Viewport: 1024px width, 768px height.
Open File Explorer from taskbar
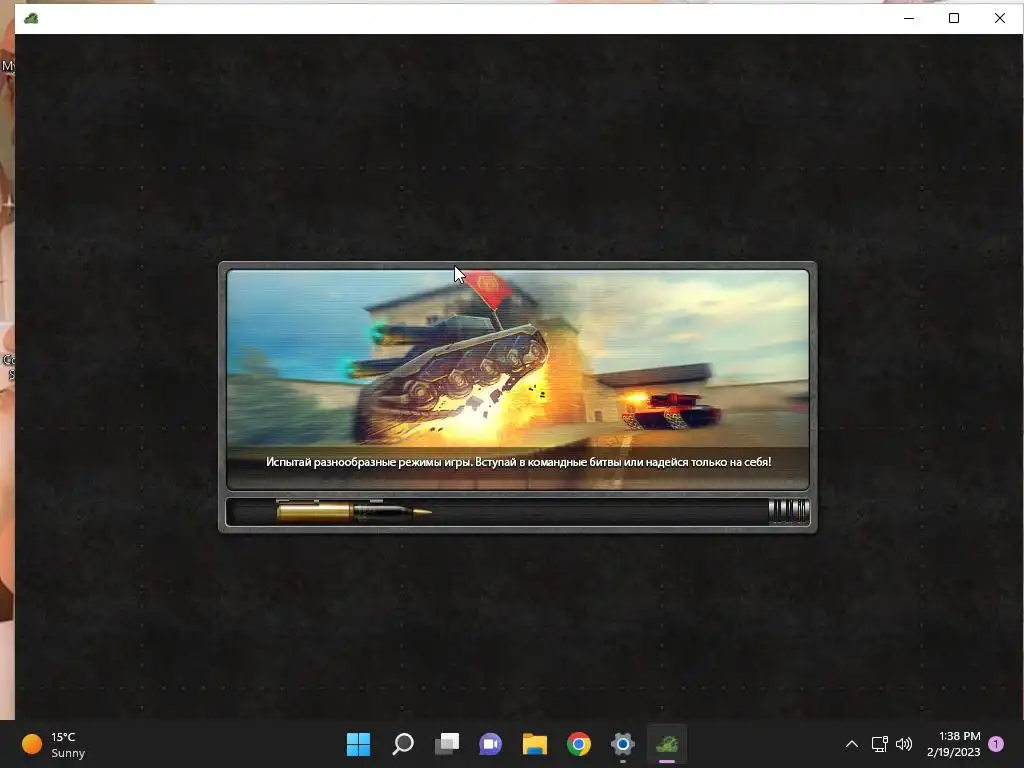point(534,744)
